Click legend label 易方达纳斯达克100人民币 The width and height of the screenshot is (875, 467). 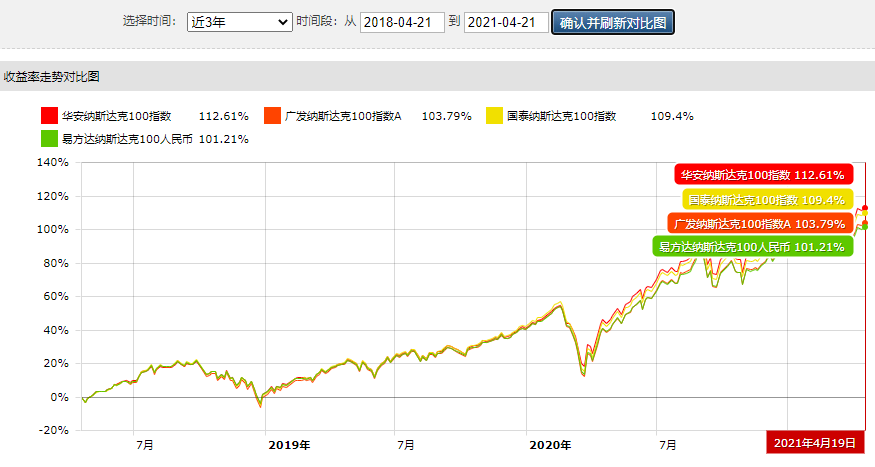point(127,139)
